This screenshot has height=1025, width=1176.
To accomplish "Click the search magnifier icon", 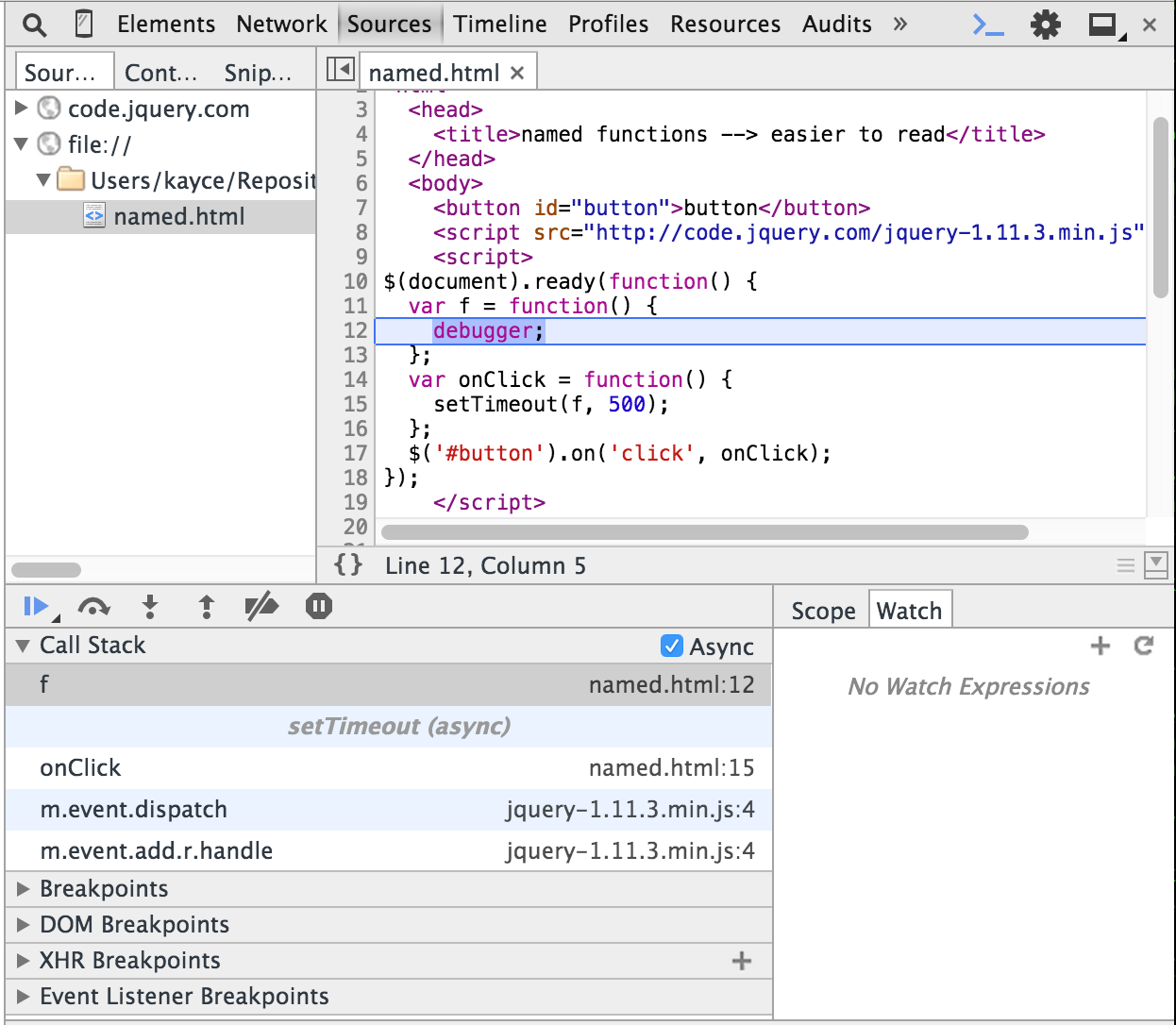I will coord(34,25).
